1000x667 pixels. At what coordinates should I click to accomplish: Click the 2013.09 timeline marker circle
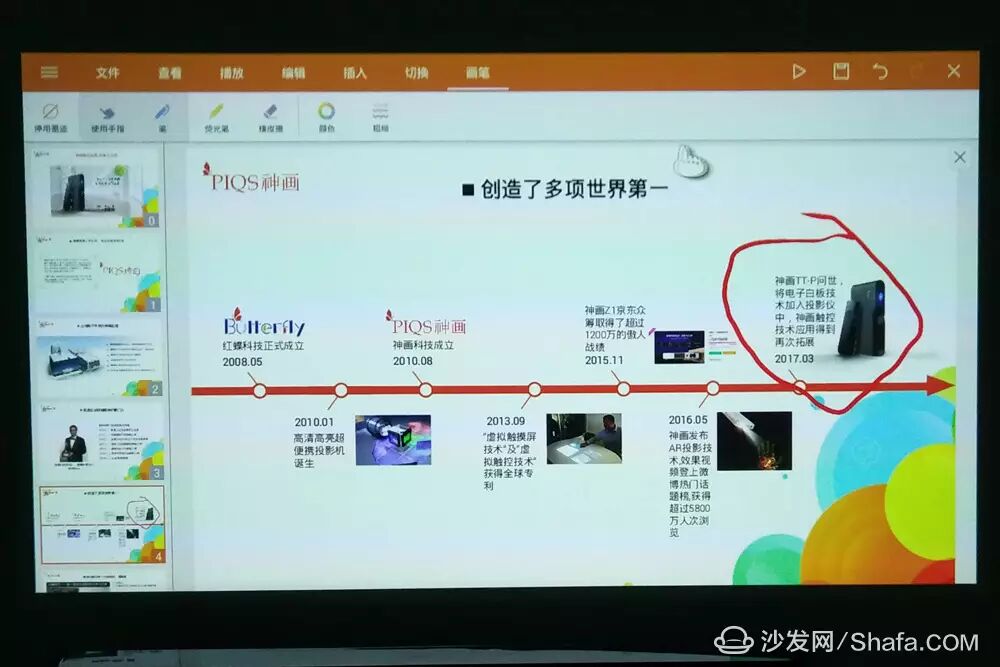tap(534, 389)
